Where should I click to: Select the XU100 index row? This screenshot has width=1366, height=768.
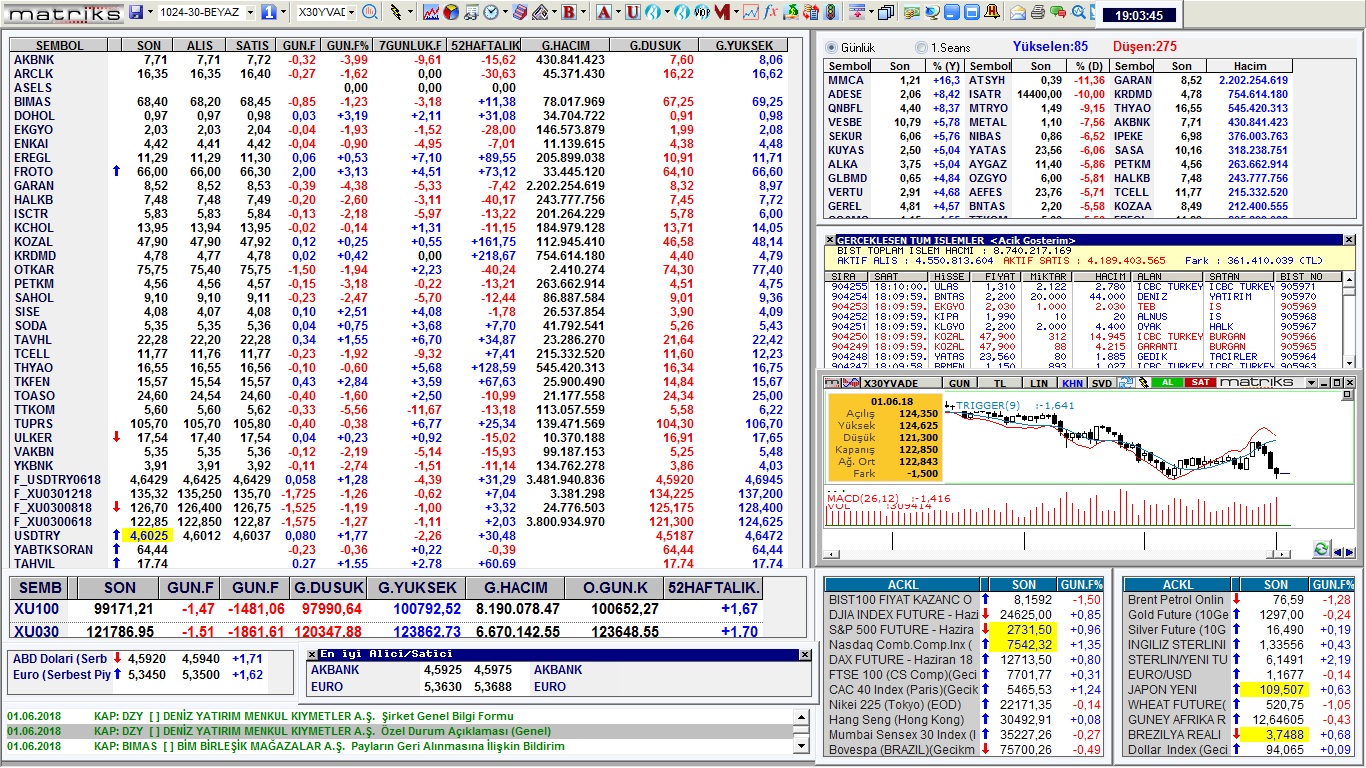click(386, 609)
